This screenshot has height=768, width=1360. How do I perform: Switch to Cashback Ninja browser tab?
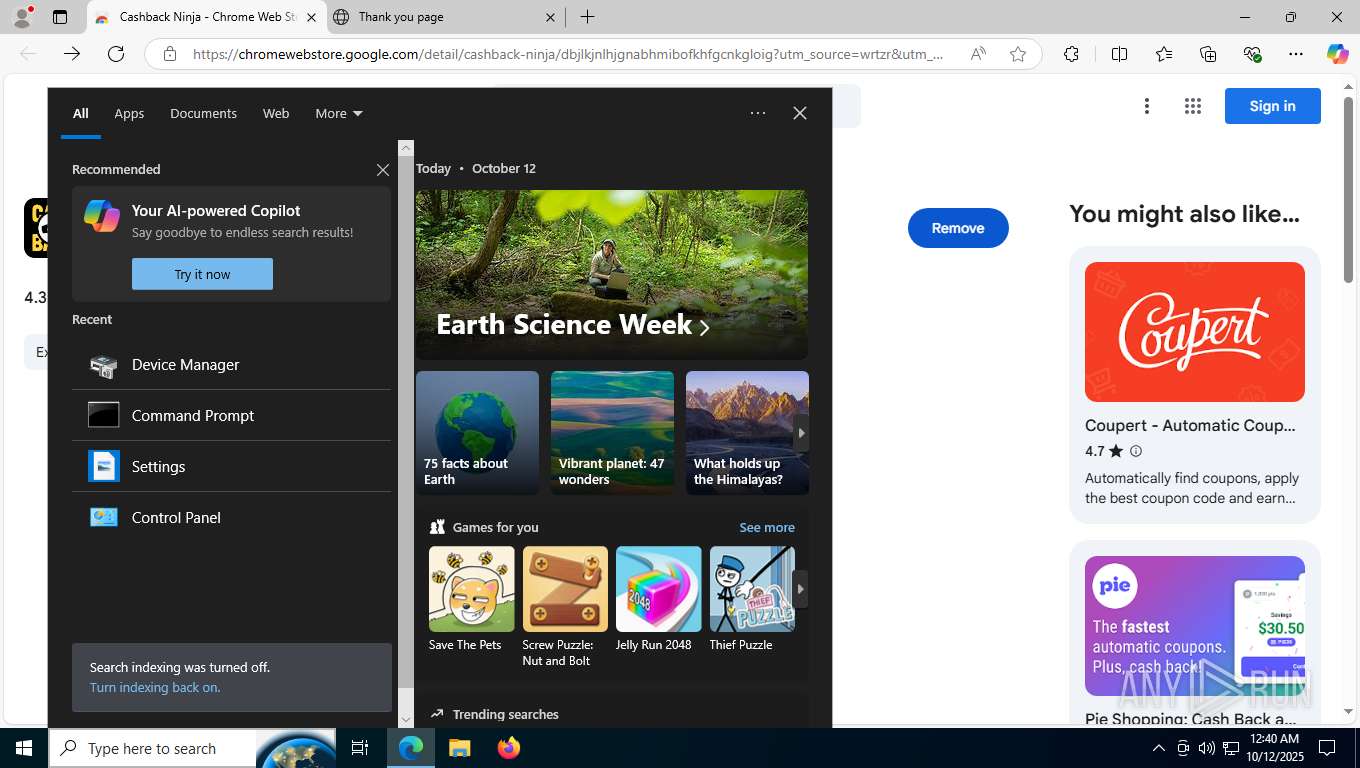pyautogui.click(x=205, y=17)
